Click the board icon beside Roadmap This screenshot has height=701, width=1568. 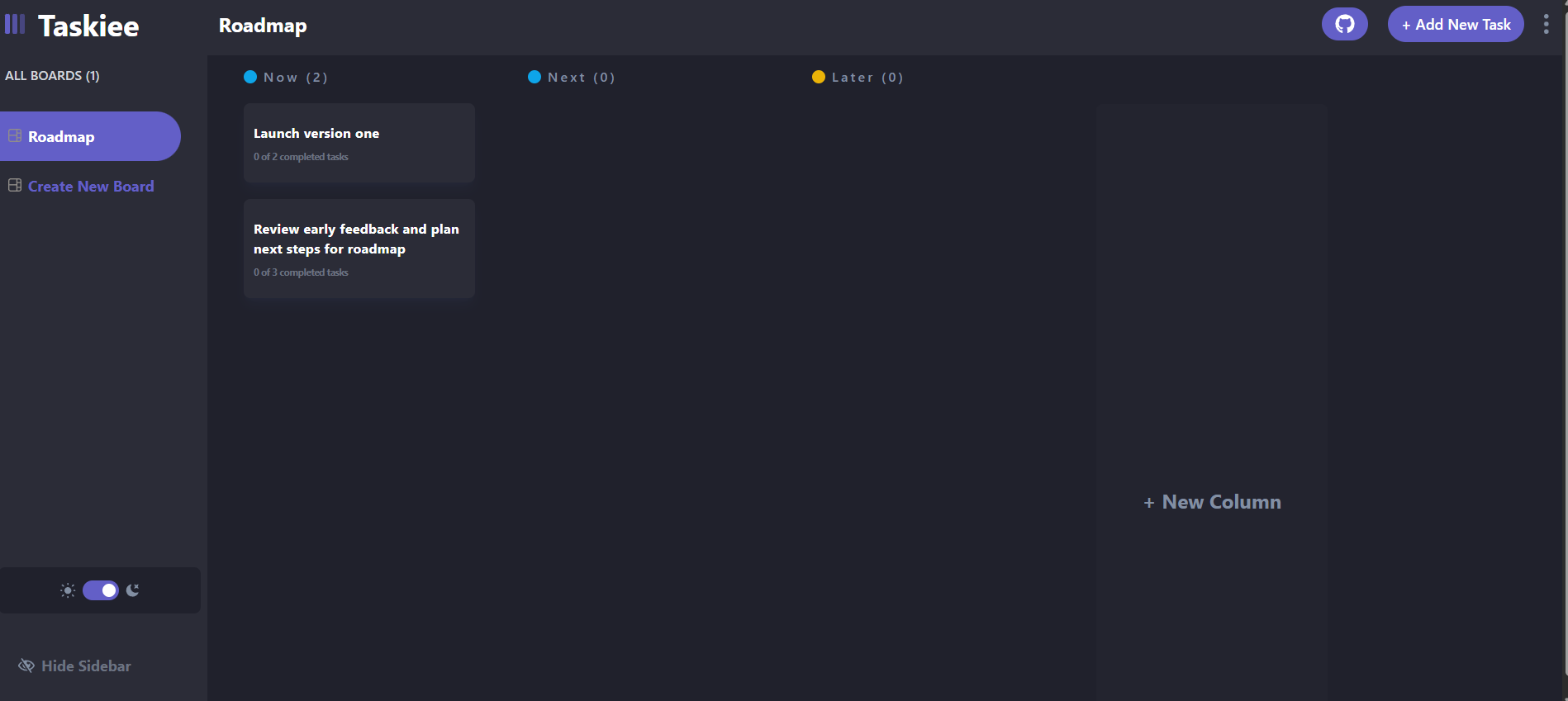tap(15, 135)
